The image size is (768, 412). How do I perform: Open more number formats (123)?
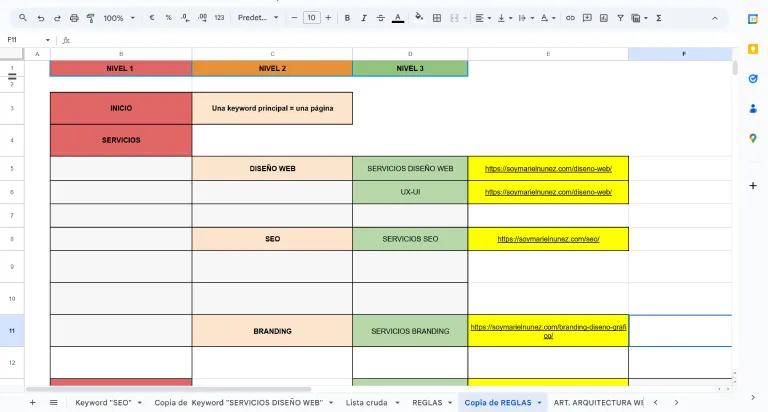tap(219, 18)
